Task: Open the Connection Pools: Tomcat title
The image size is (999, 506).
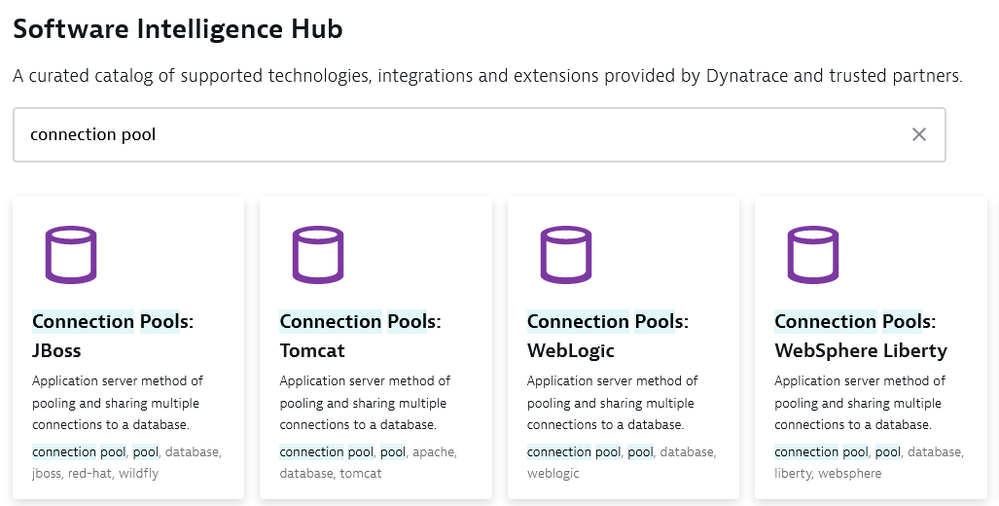Action: [x=360, y=336]
